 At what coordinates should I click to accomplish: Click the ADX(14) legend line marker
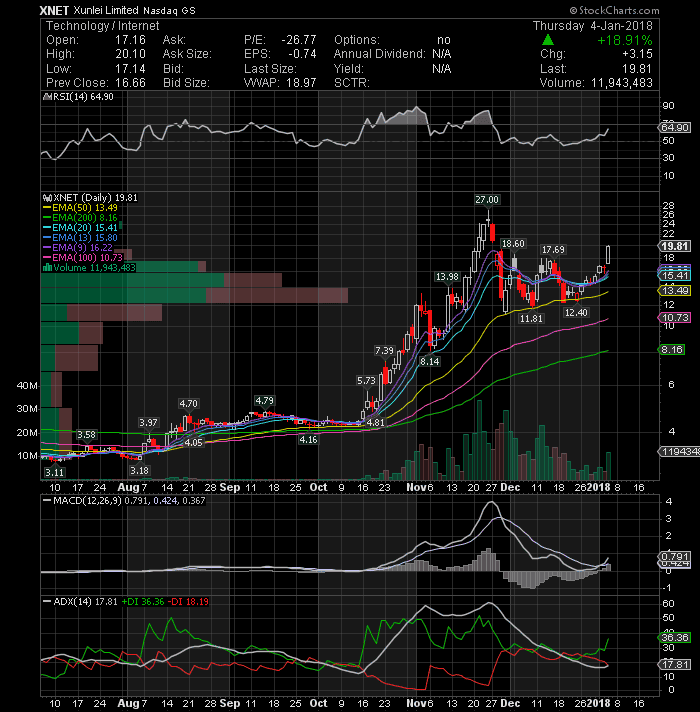pyautogui.click(x=47, y=601)
